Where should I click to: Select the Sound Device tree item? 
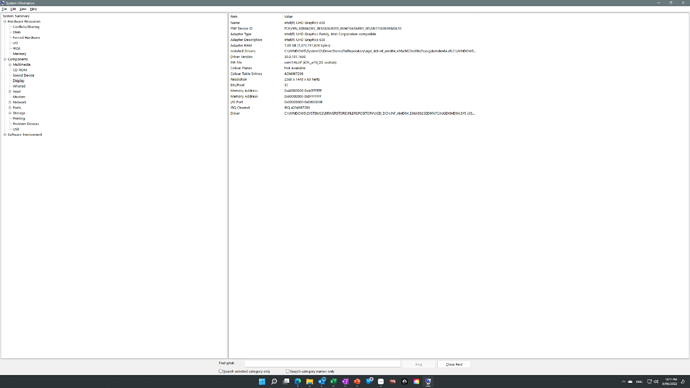[23, 75]
